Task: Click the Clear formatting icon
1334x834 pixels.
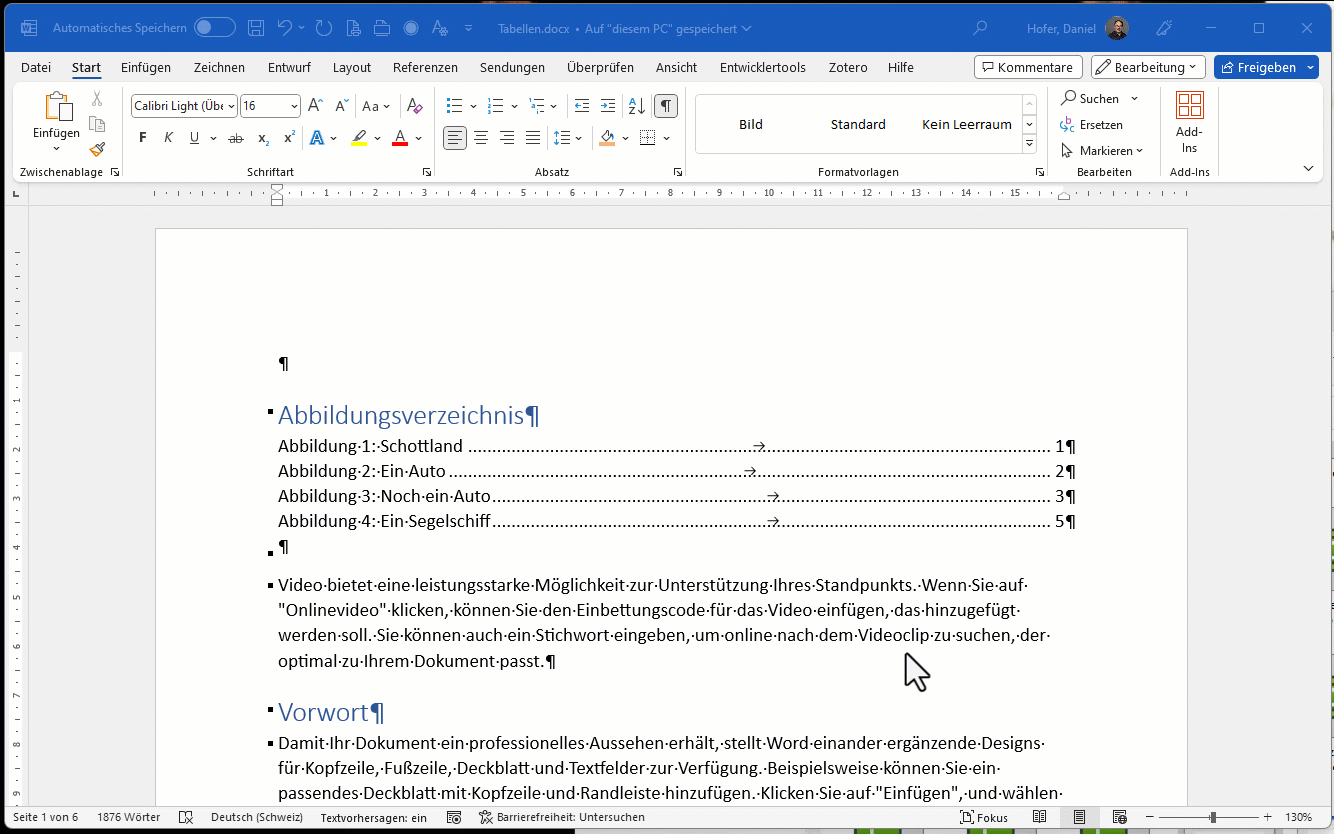Action: click(x=415, y=106)
